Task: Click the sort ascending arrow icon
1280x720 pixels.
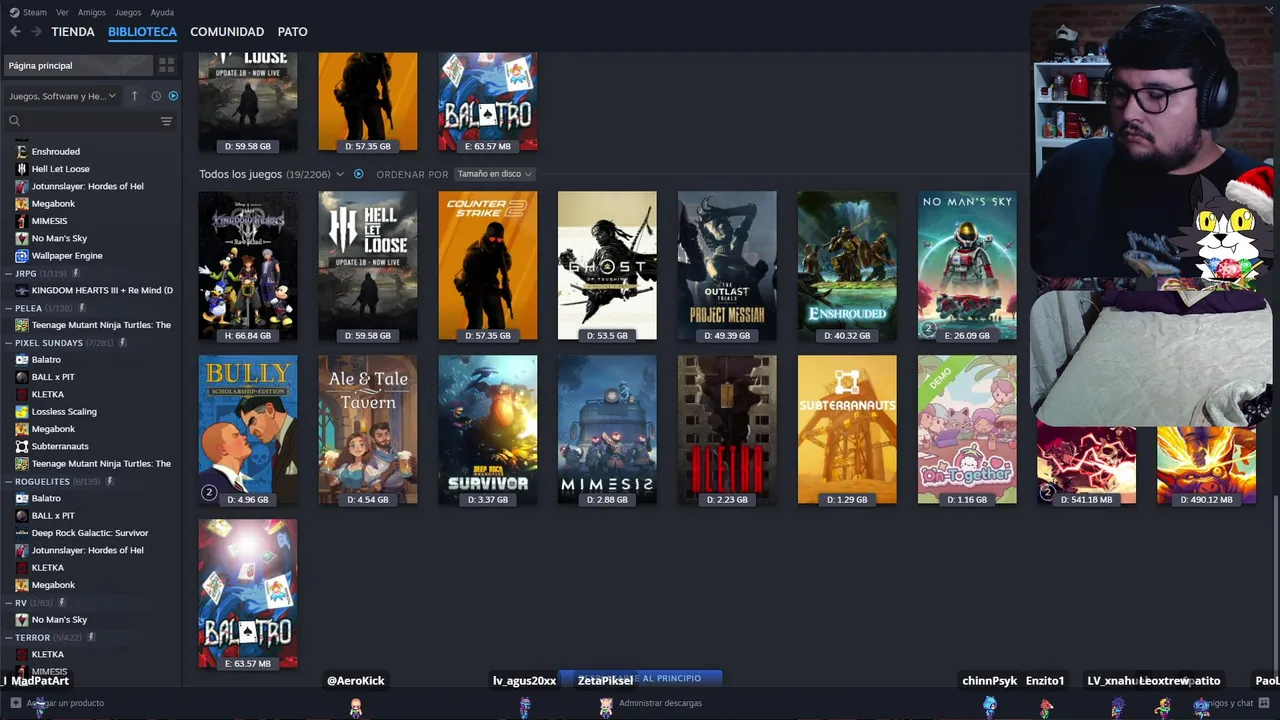Action: [135, 96]
